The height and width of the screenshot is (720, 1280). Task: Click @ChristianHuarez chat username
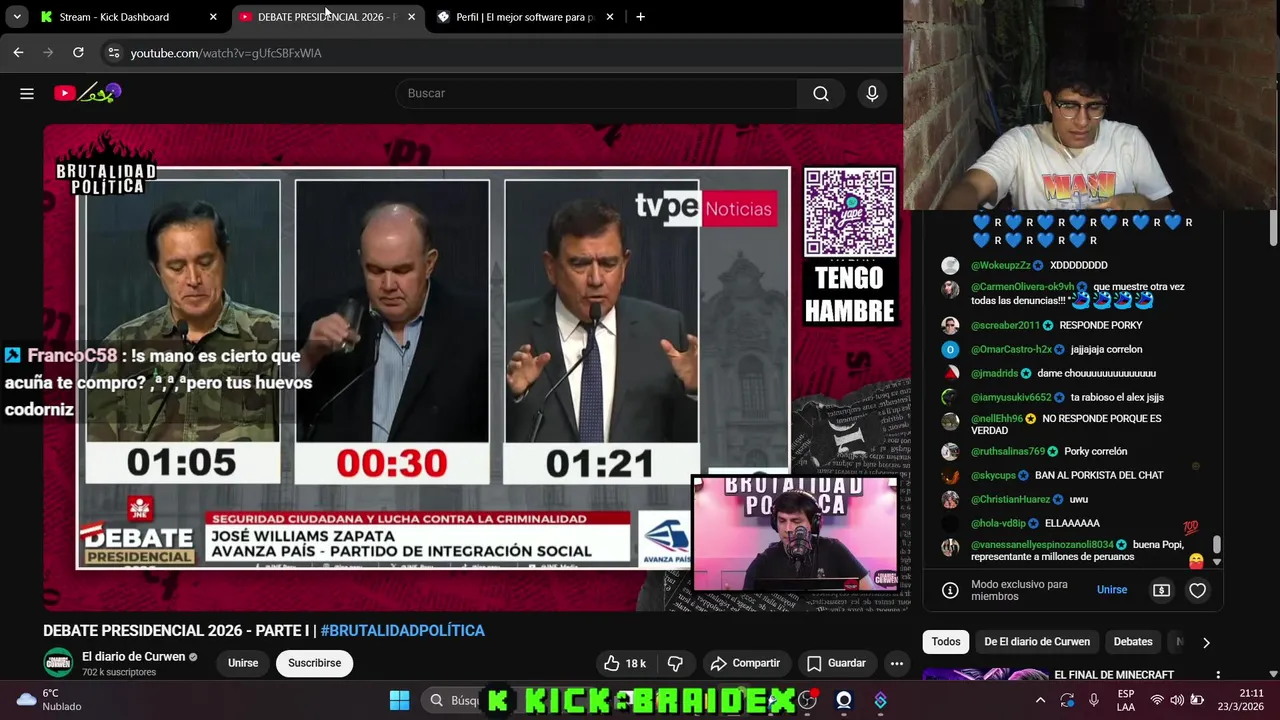tap(1010, 499)
